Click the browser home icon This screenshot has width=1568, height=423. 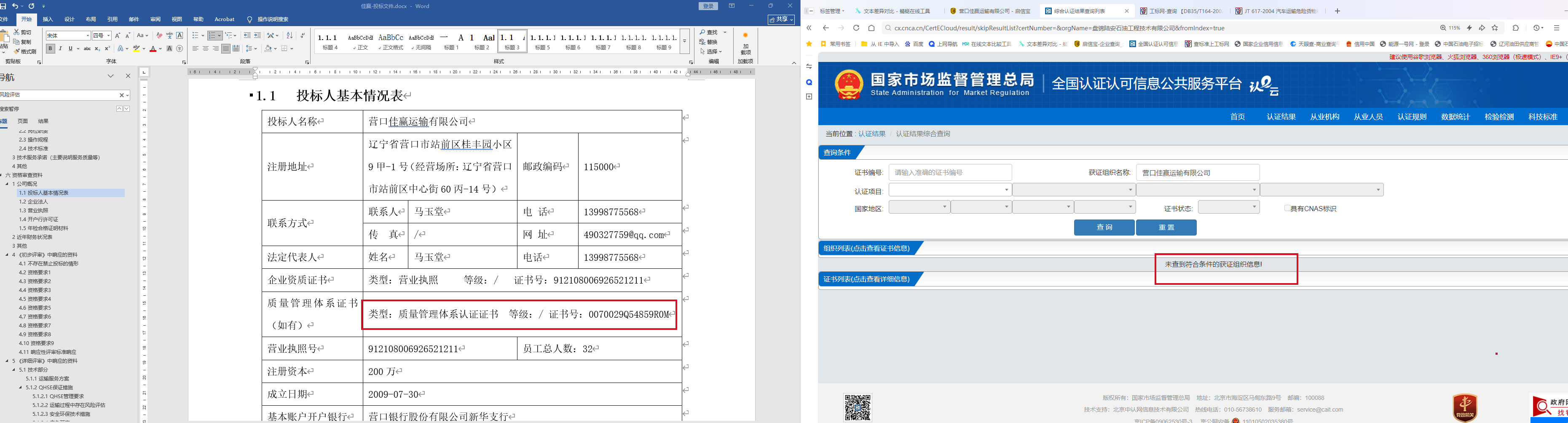coord(871,28)
